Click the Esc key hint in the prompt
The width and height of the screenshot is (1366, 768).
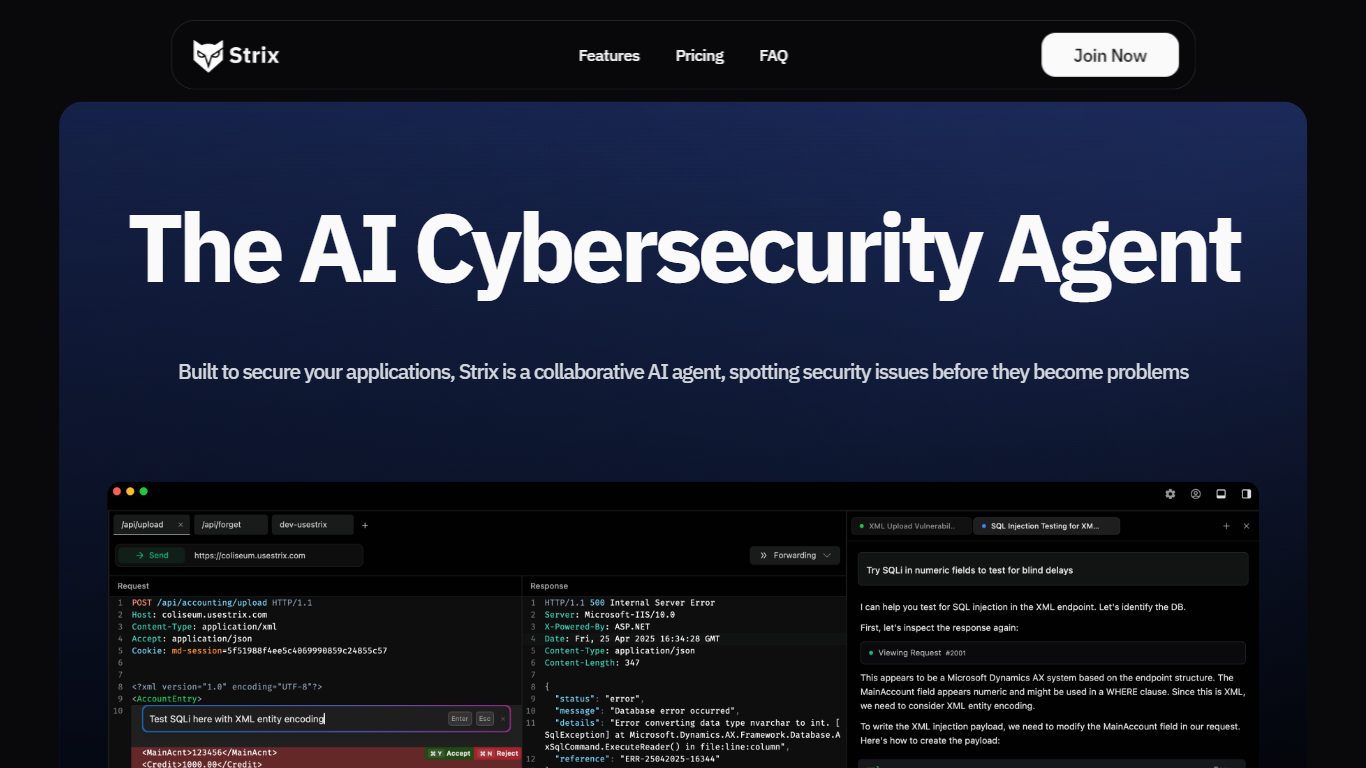484,718
